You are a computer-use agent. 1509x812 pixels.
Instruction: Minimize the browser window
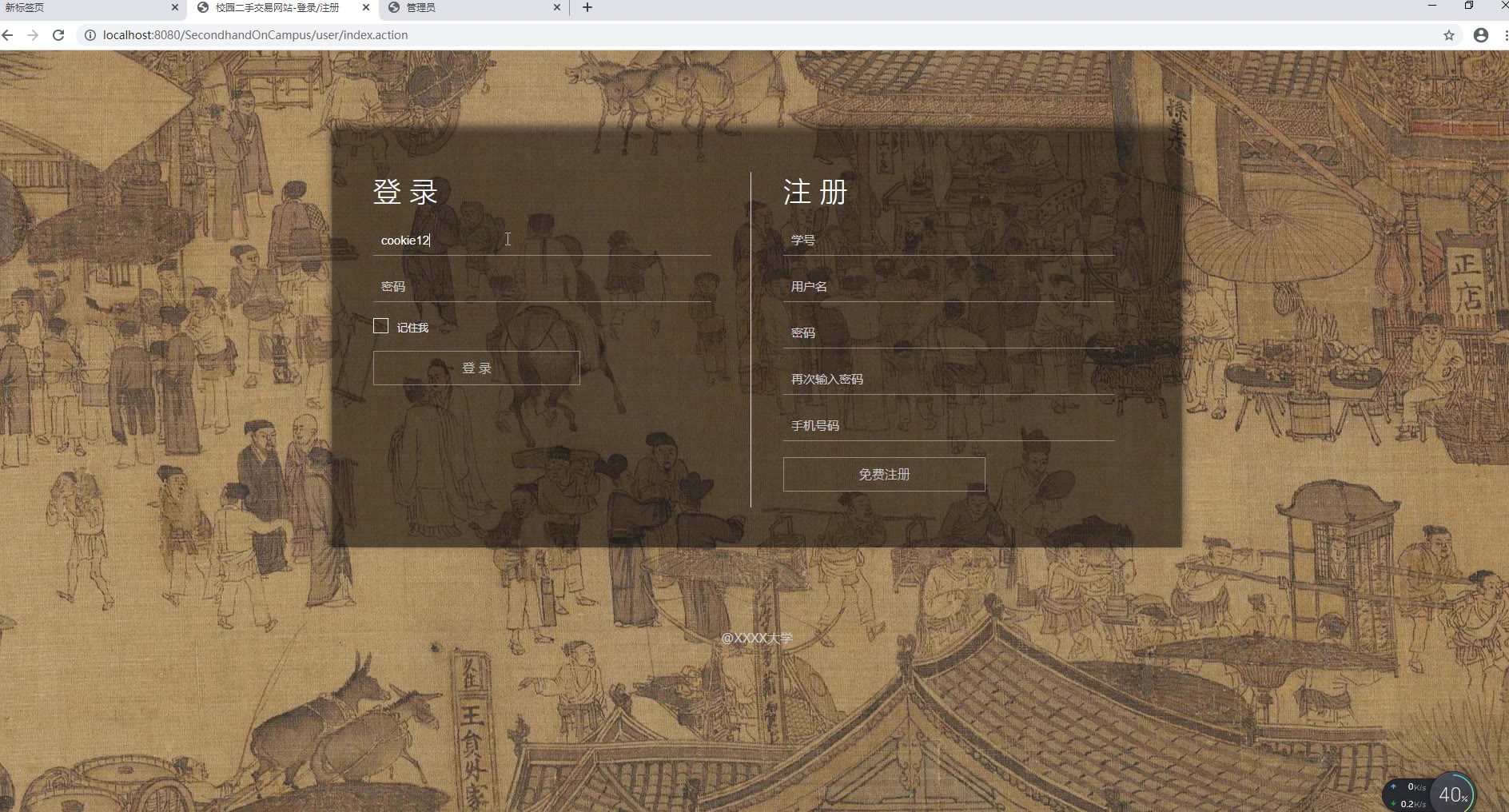coord(1432,6)
